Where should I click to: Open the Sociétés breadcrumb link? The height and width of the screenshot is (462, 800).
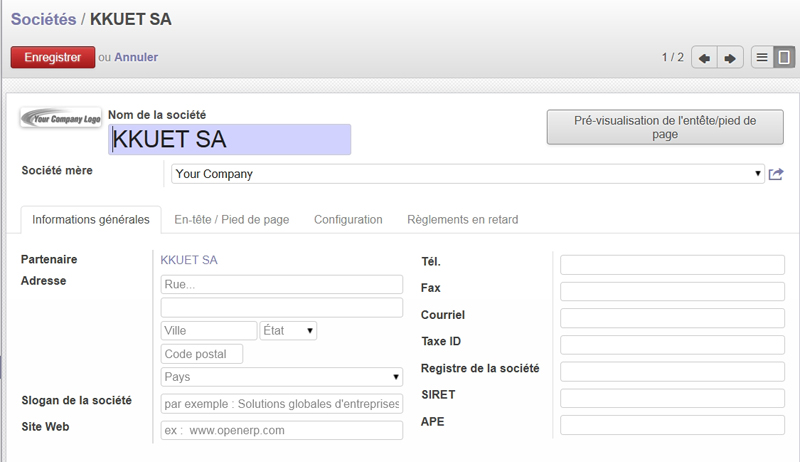tap(43, 19)
